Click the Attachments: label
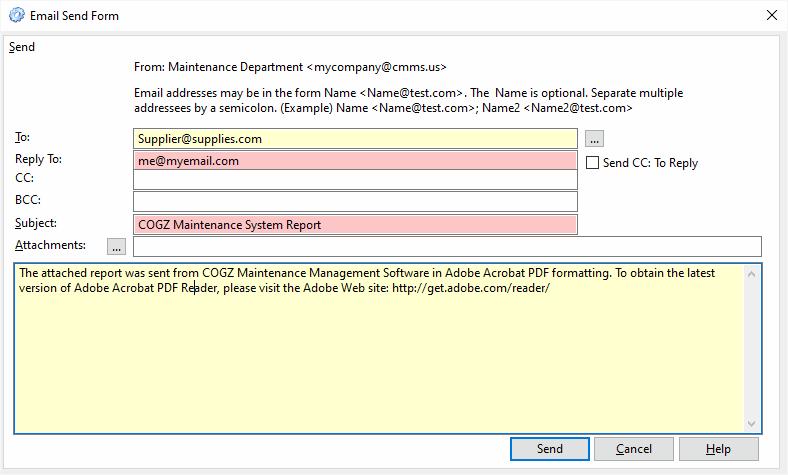The image size is (788, 475). pyautogui.click(x=50, y=245)
